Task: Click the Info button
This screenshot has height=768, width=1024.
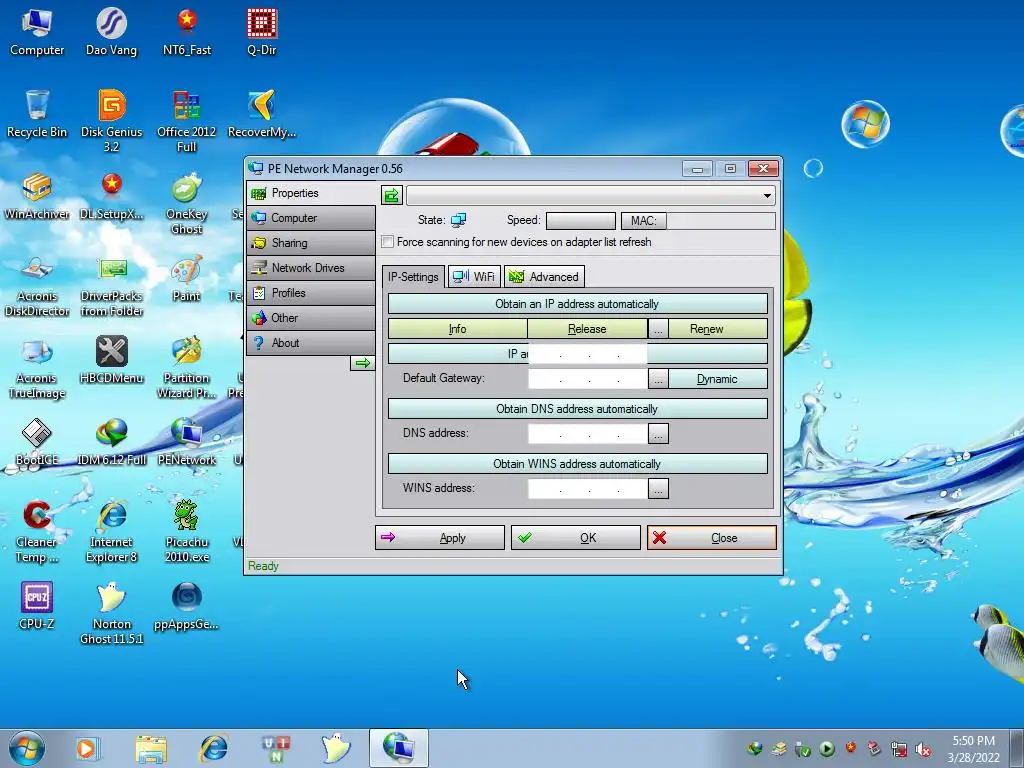Action: click(x=457, y=329)
